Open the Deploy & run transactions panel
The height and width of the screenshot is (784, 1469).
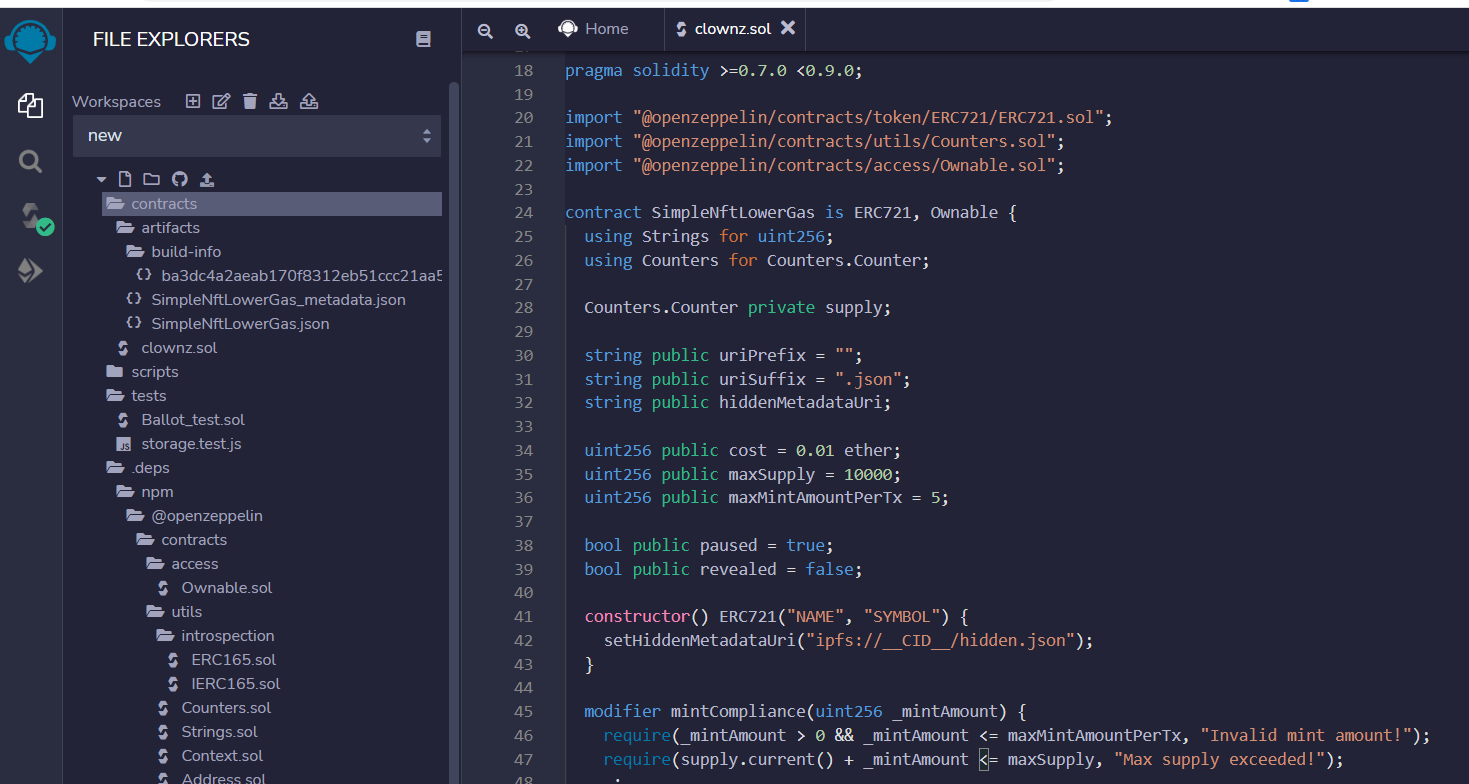31,271
